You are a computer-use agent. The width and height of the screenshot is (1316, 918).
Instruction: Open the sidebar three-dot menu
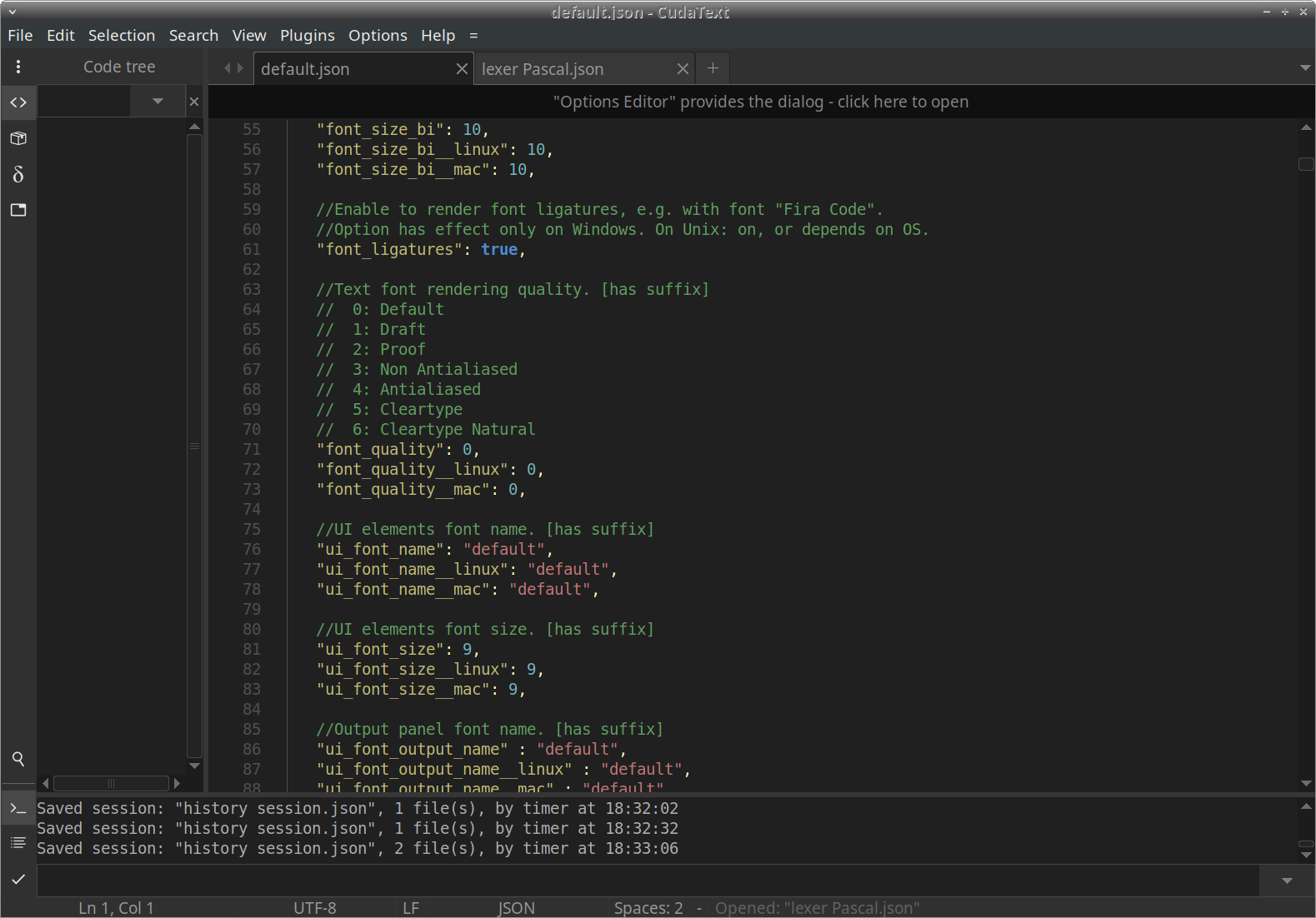point(18,67)
